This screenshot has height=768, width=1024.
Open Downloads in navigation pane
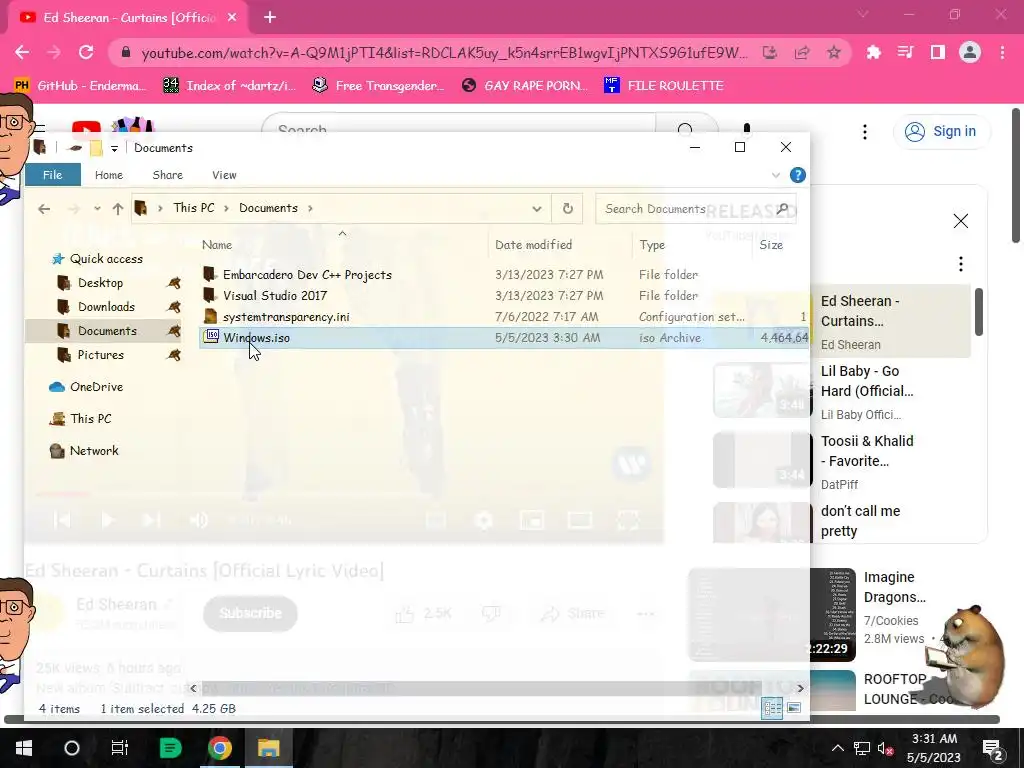pyautogui.click(x=106, y=307)
